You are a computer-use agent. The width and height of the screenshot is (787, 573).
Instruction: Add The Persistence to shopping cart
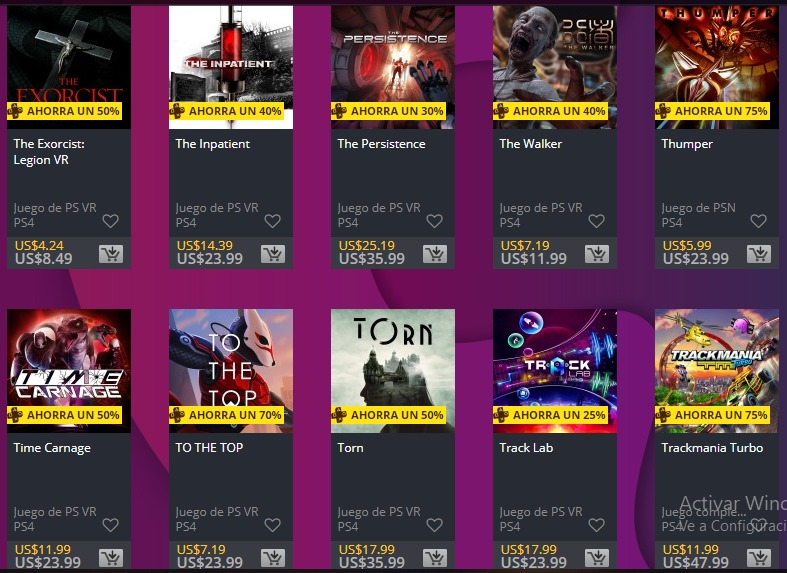click(x=435, y=254)
